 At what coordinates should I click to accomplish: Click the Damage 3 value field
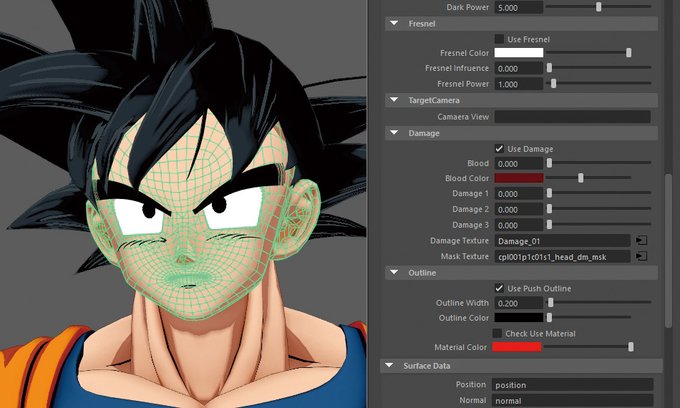519,225
